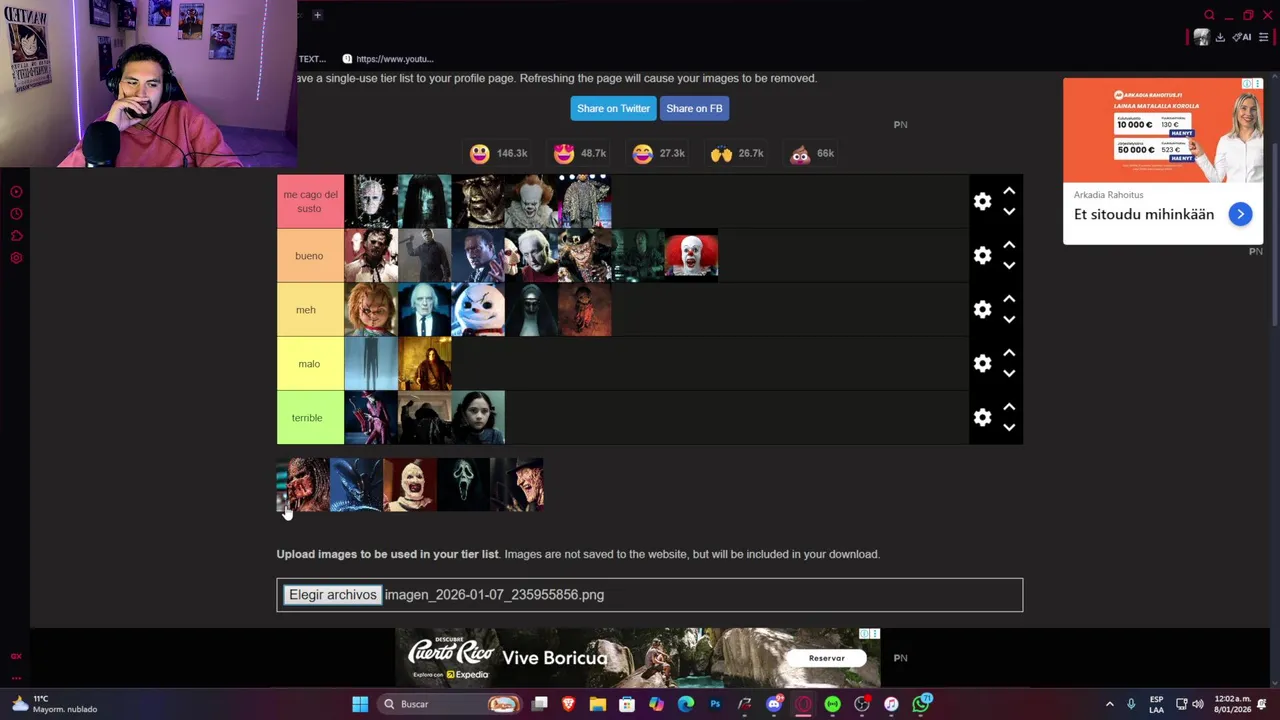Open Photoshop from taskbar
This screenshot has height=720, width=1280.
point(715,704)
